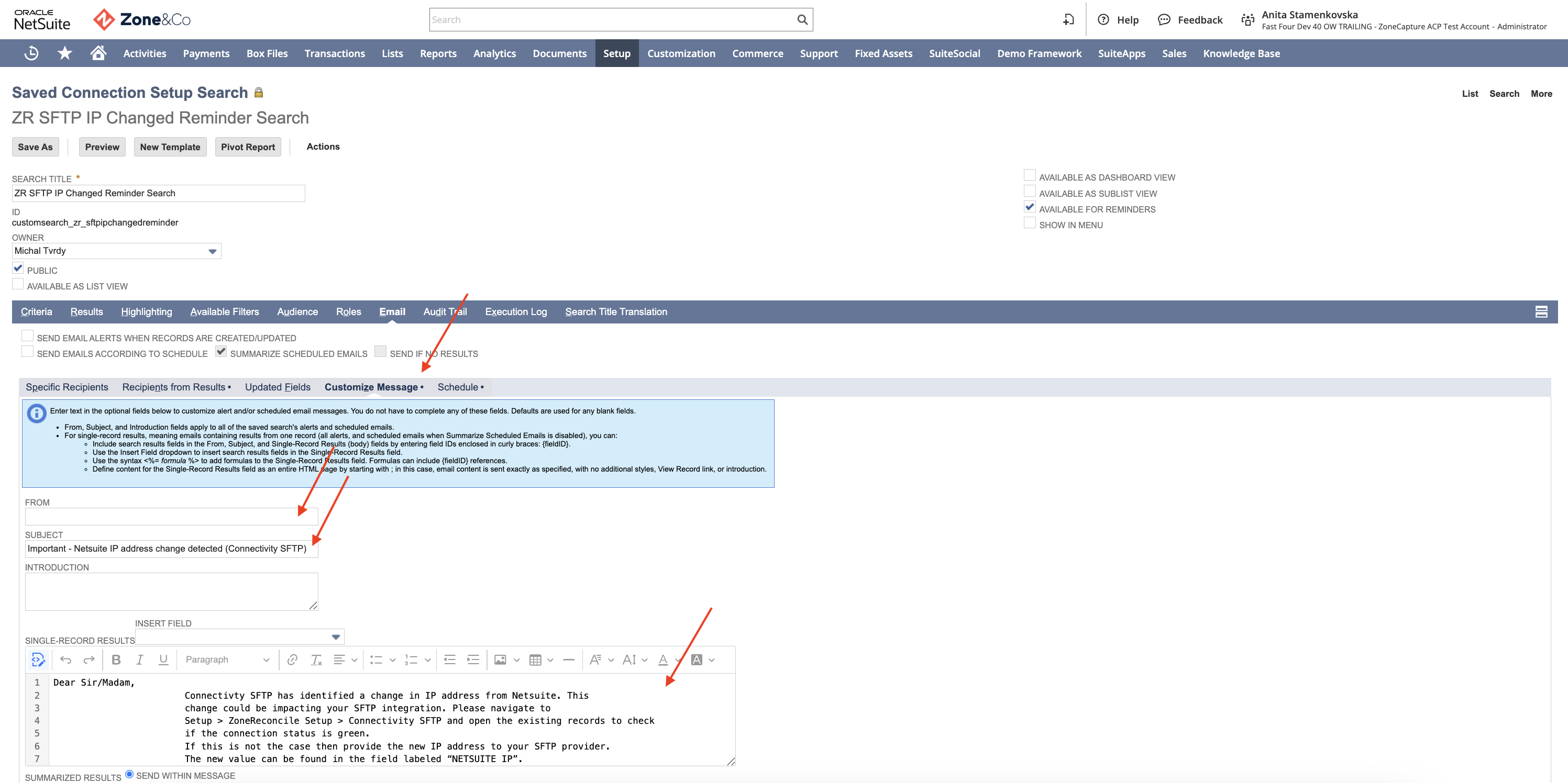Image resolution: width=1568 pixels, height=783 pixels.
Task: Toggle source code view in the editor
Action: pos(38,659)
